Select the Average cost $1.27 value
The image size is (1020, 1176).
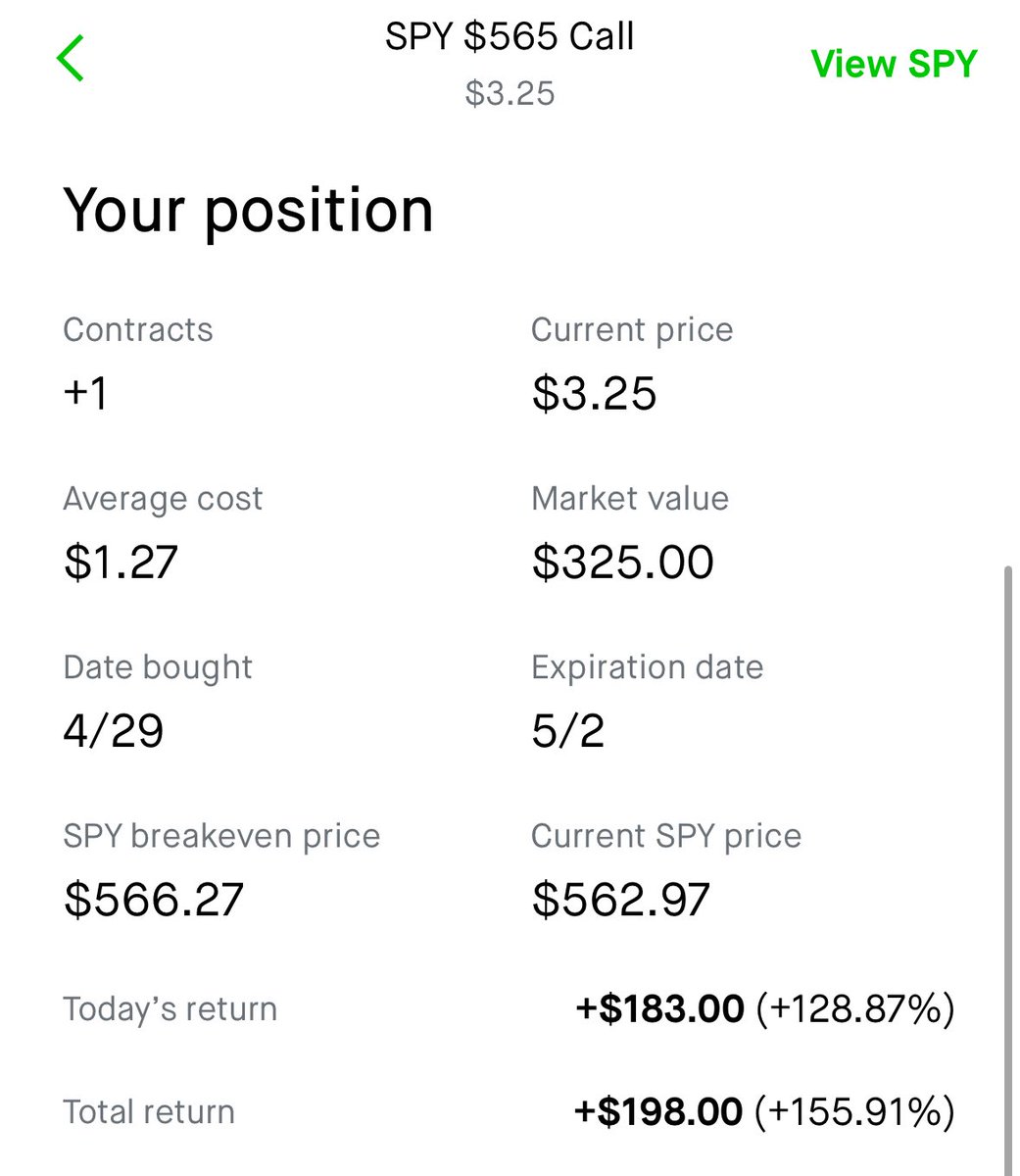(121, 562)
